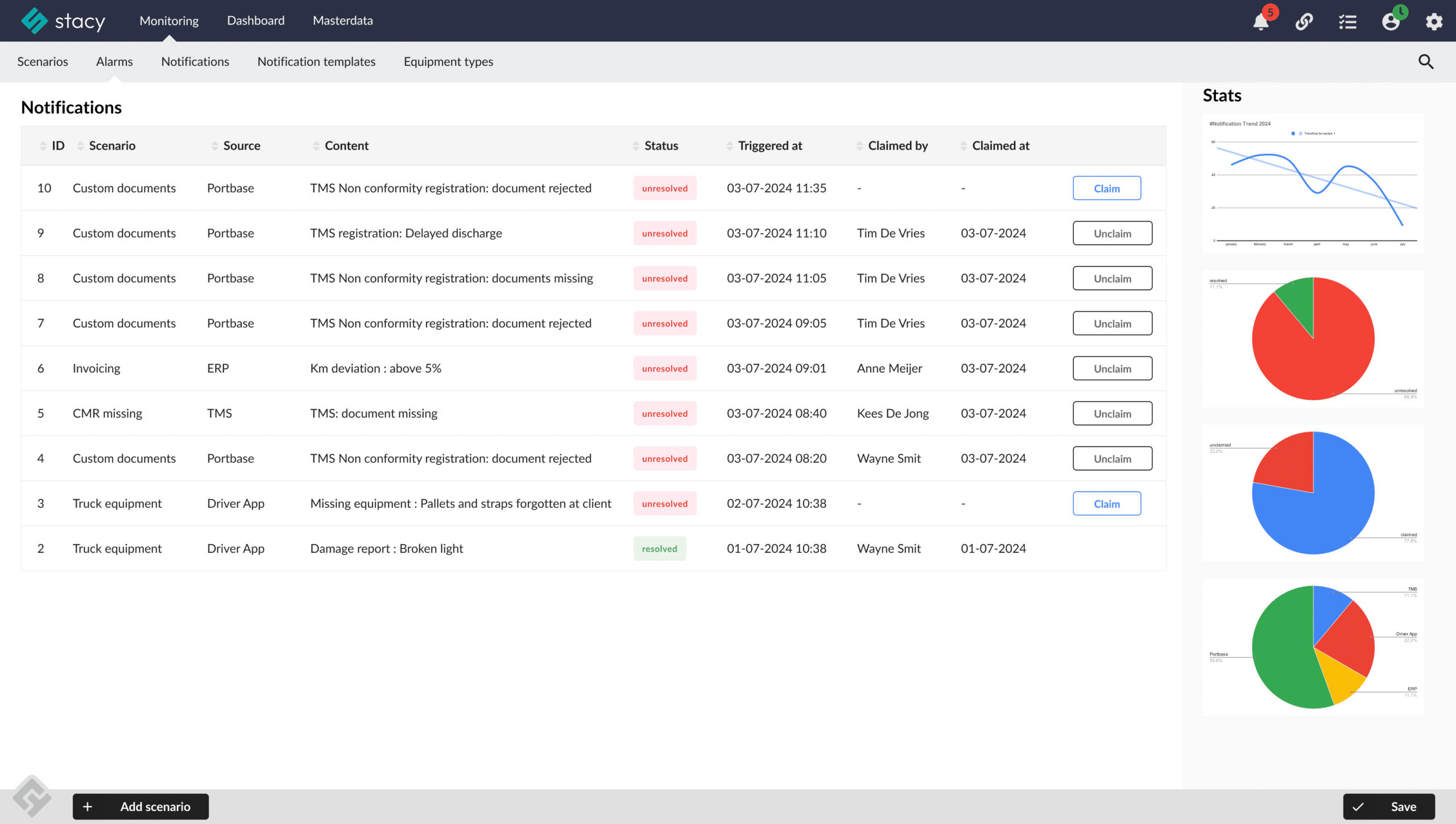This screenshot has height=824, width=1456.
Task: Select the Notification templates tab
Action: 316,61
